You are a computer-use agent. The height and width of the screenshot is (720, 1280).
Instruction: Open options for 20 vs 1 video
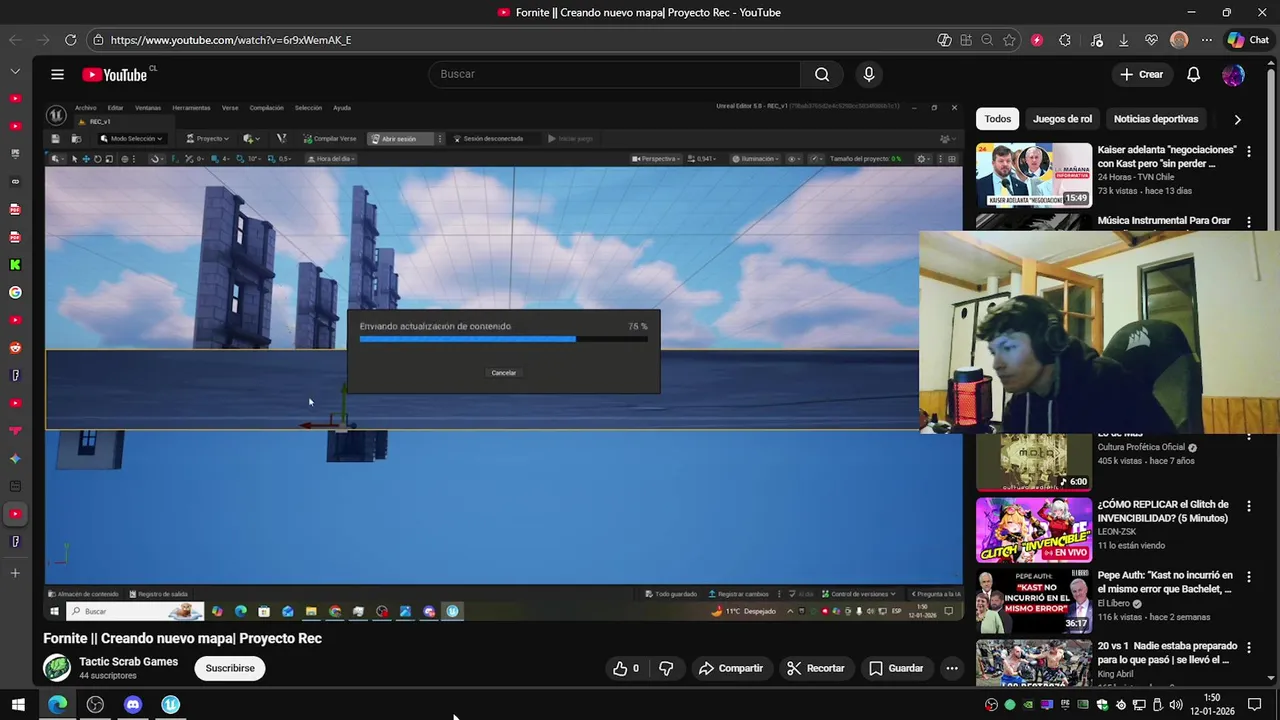[1248, 648]
